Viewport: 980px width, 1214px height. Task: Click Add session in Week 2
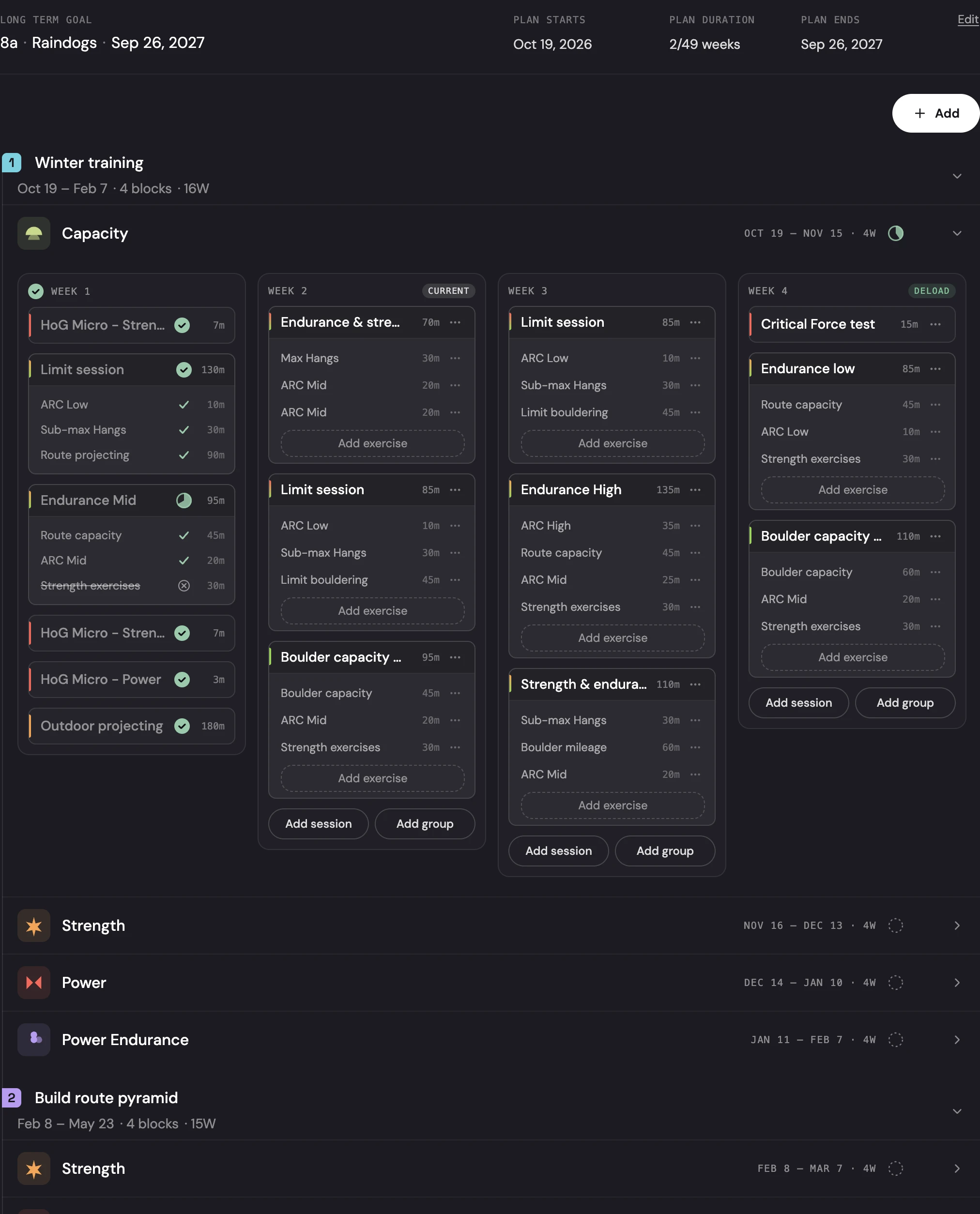(319, 824)
